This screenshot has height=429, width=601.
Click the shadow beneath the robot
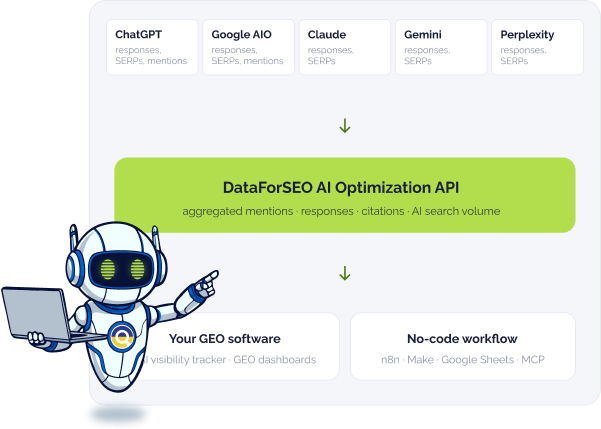click(118, 414)
